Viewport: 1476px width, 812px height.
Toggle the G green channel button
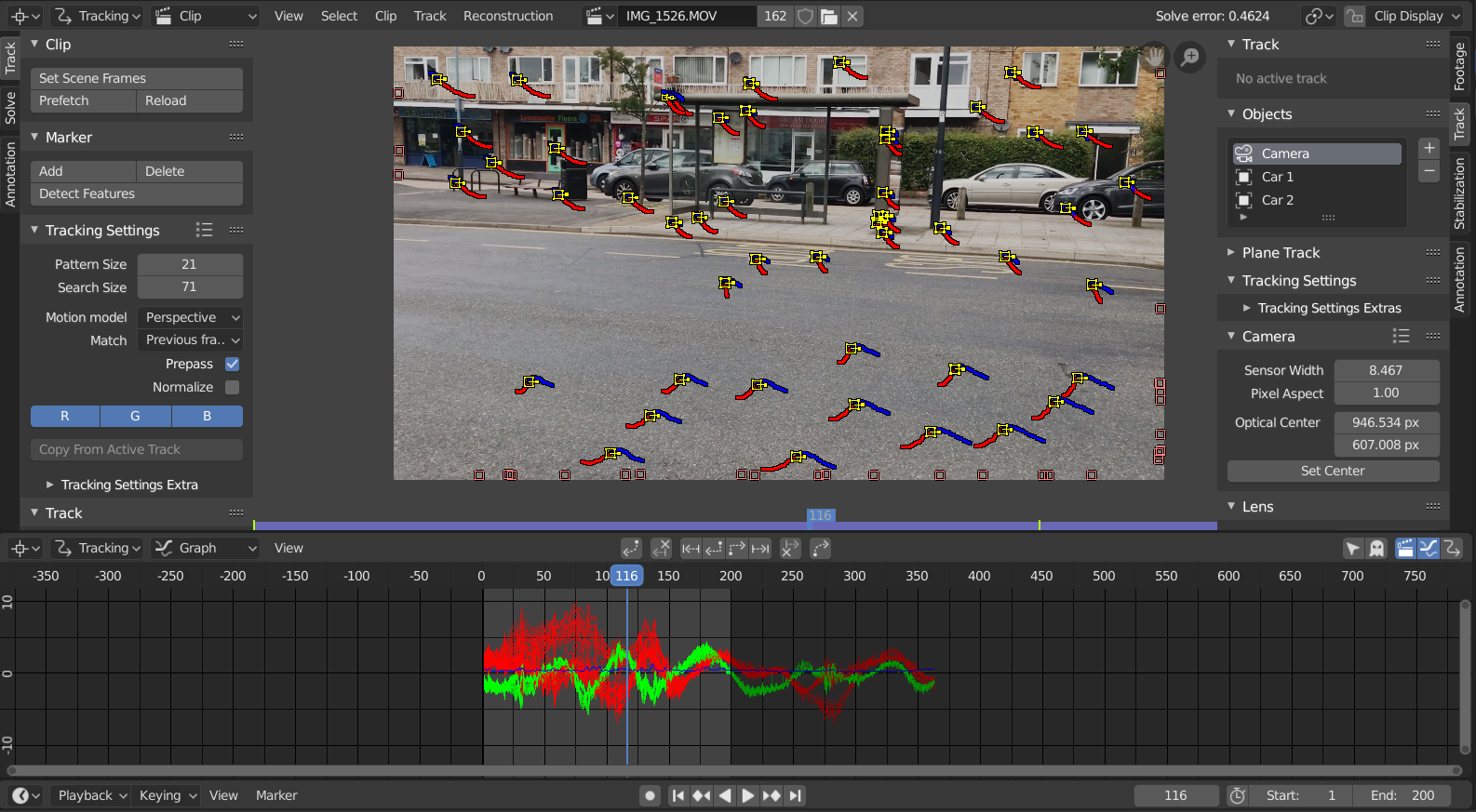(x=136, y=416)
